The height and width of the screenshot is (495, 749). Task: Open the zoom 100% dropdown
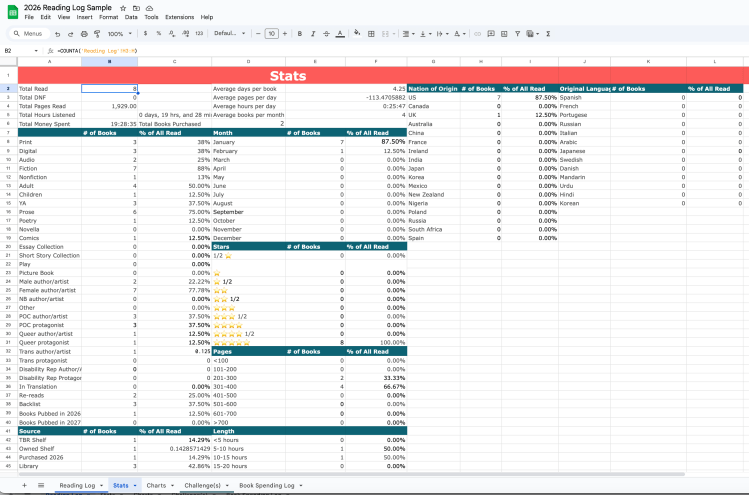tap(123, 33)
